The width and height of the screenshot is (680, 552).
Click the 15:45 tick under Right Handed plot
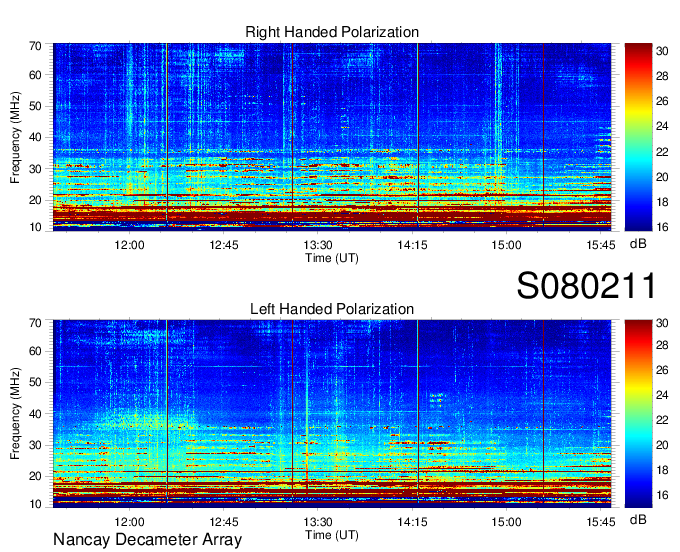[601, 245]
